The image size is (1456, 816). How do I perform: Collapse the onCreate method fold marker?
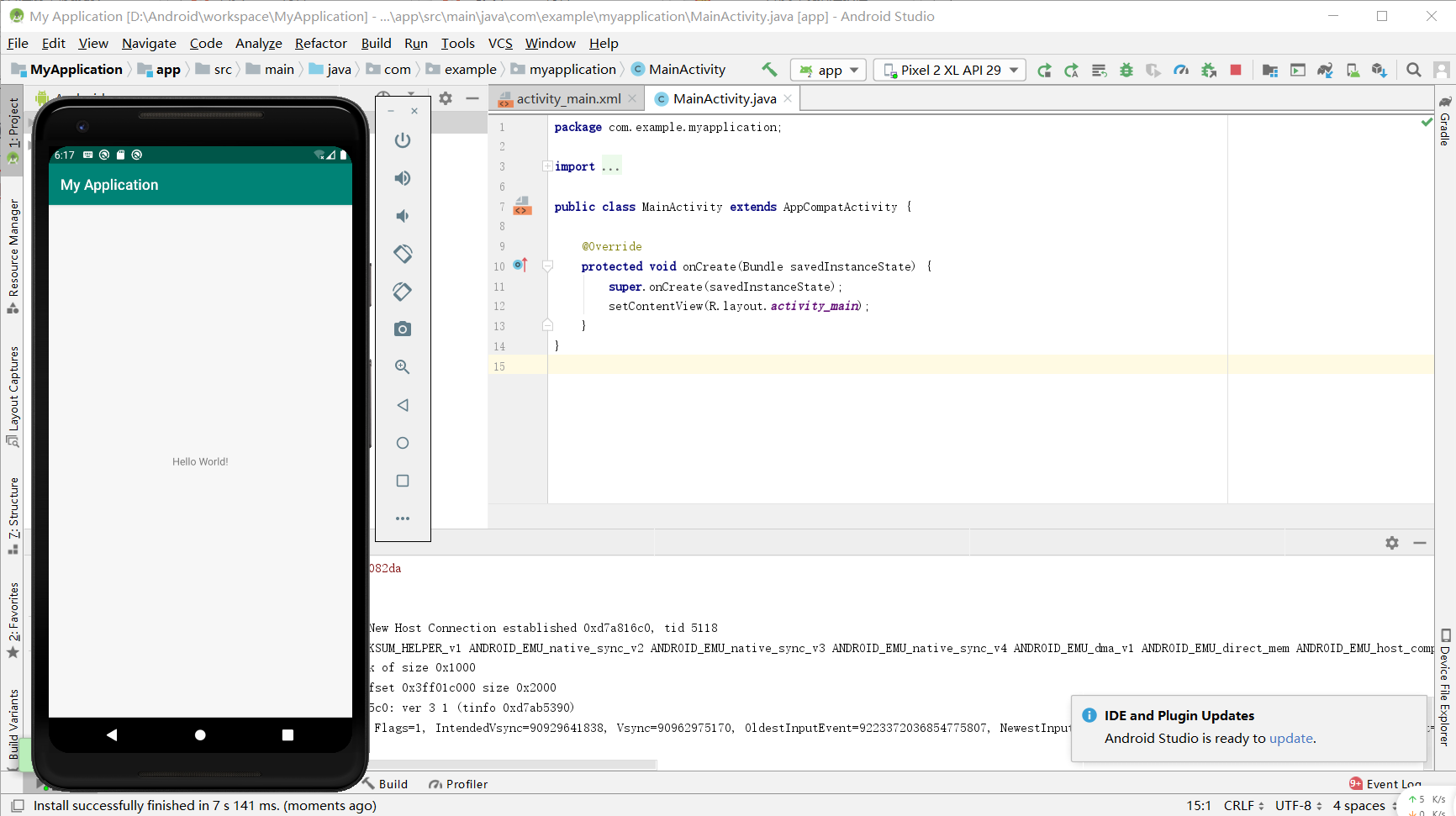[547, 266]
